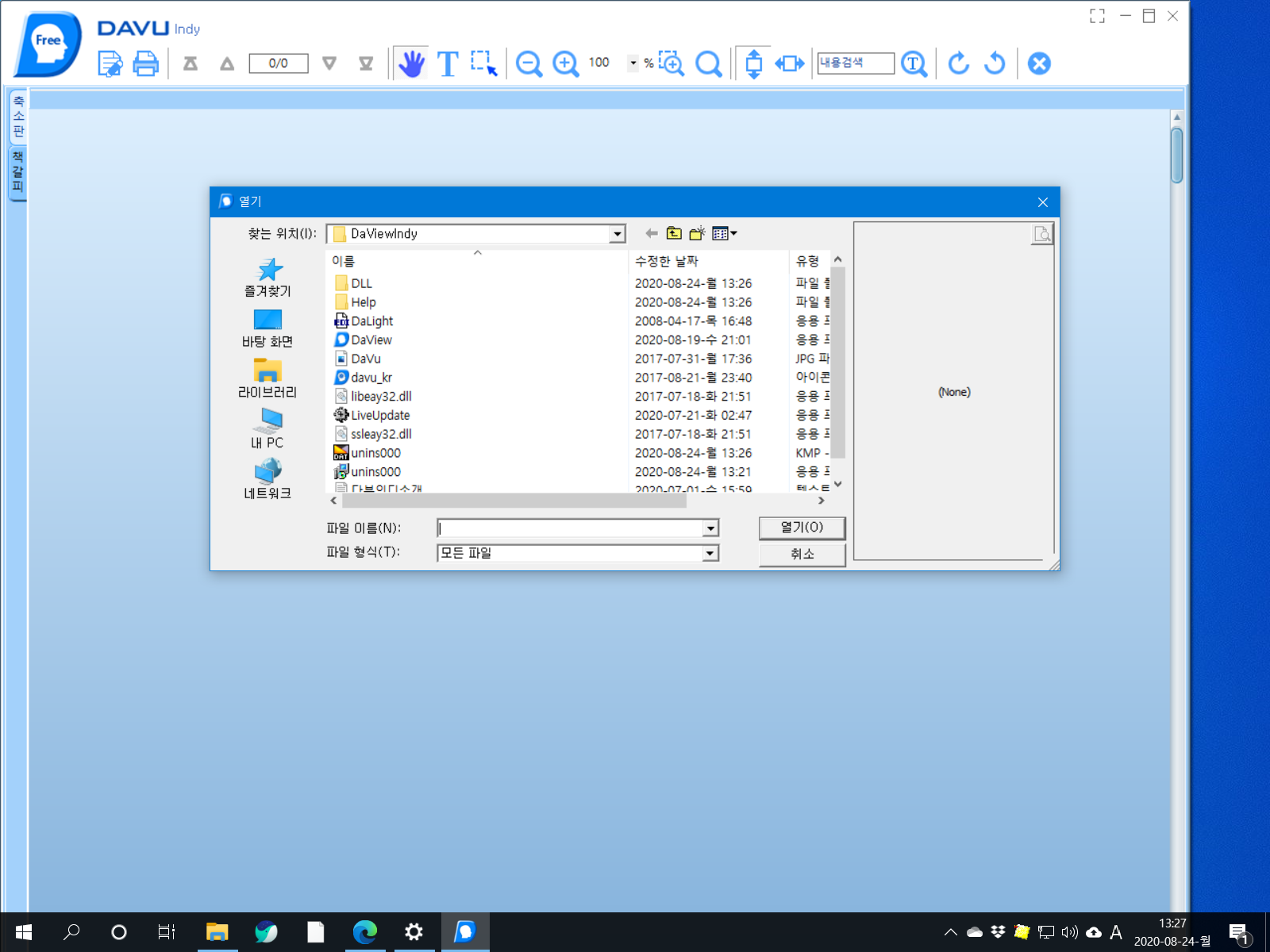1270x952 pixels.
Task: Click the file list horizontal scrollbar
Action: [x=514, y=501]
